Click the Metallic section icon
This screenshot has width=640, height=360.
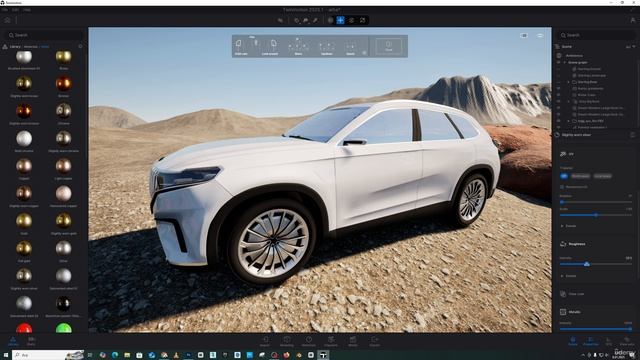pos(563,312)
